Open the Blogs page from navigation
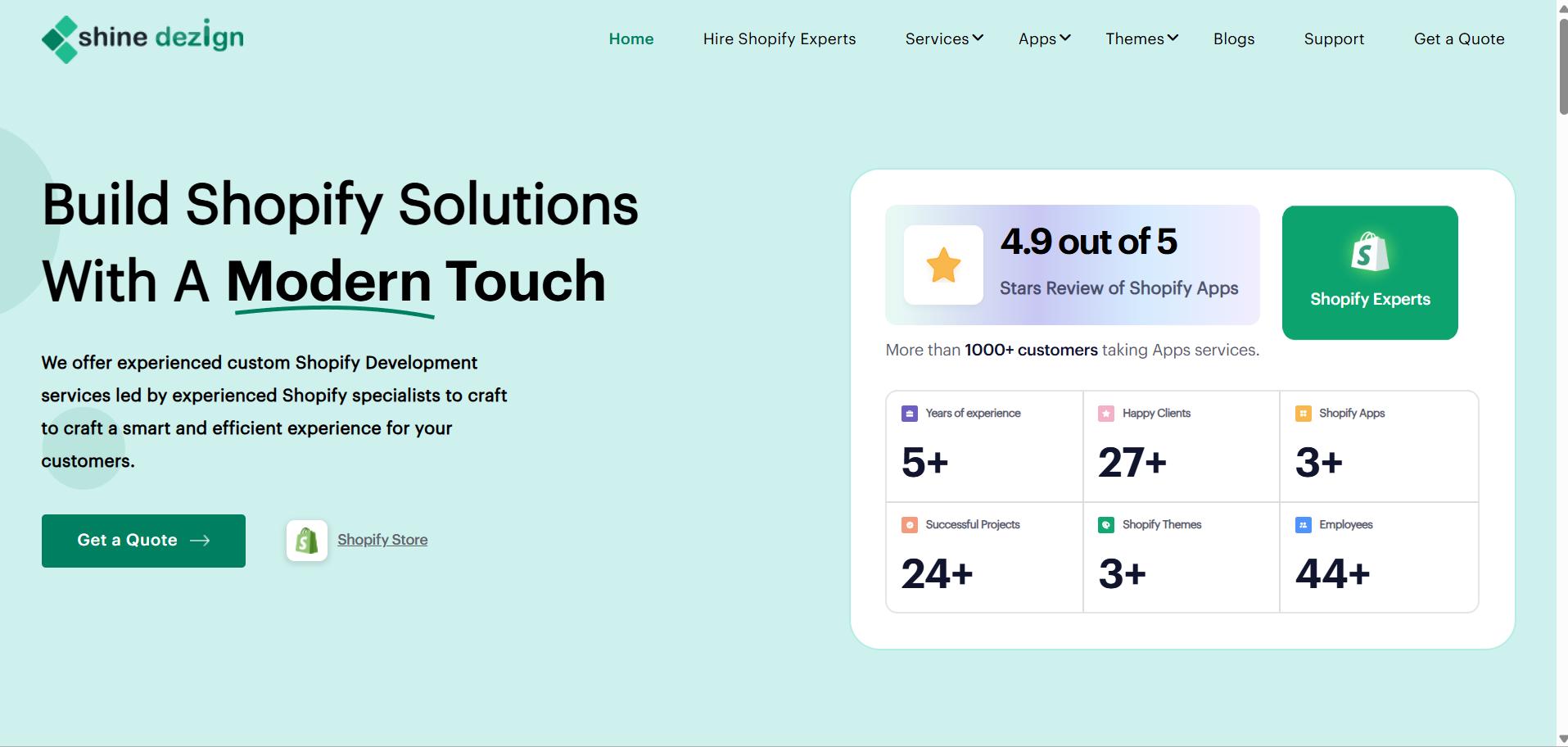The width and height of the screenshot is (1568, 747). pos(1233,38)
